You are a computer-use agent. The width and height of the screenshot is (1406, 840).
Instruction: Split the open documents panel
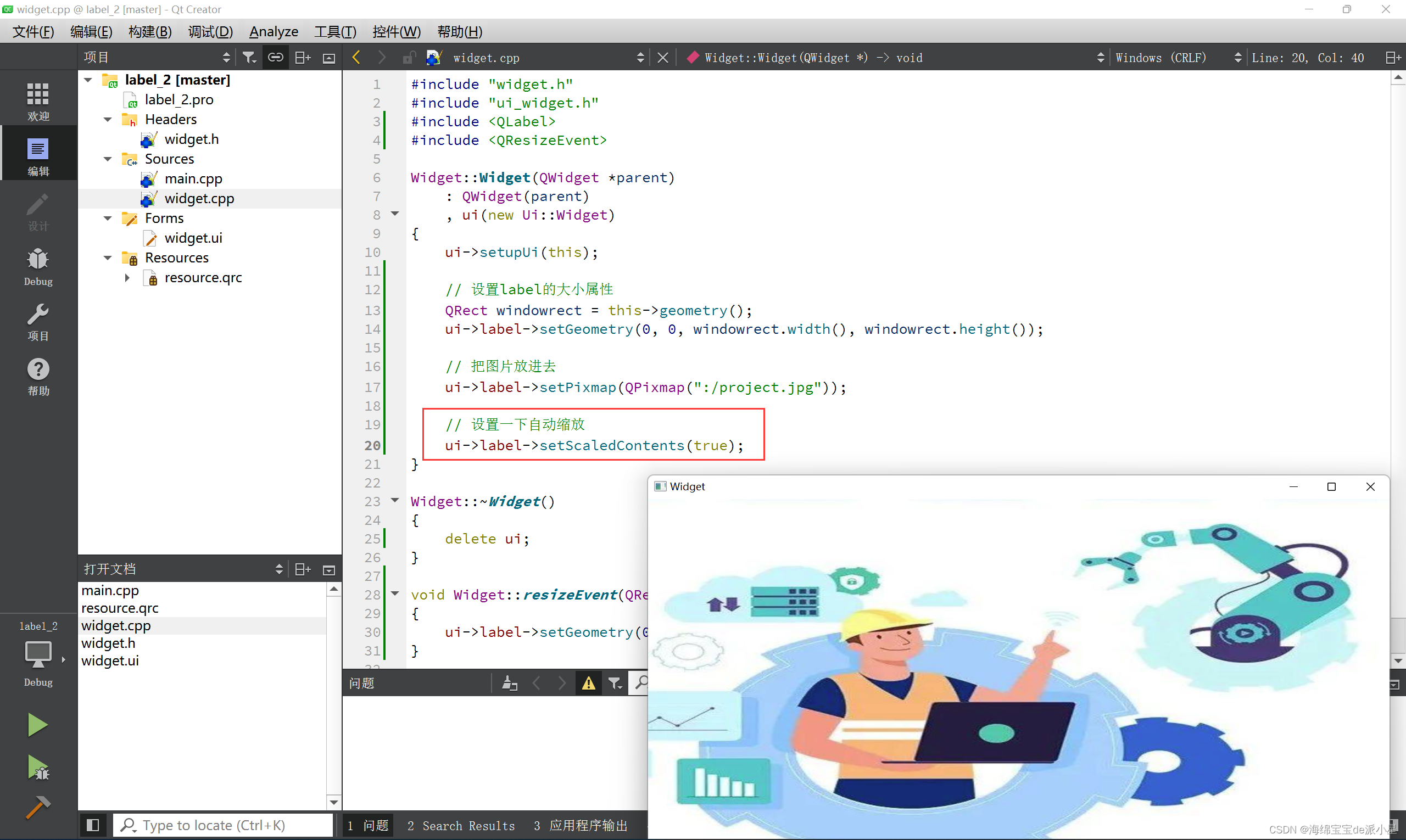point(303,569)
